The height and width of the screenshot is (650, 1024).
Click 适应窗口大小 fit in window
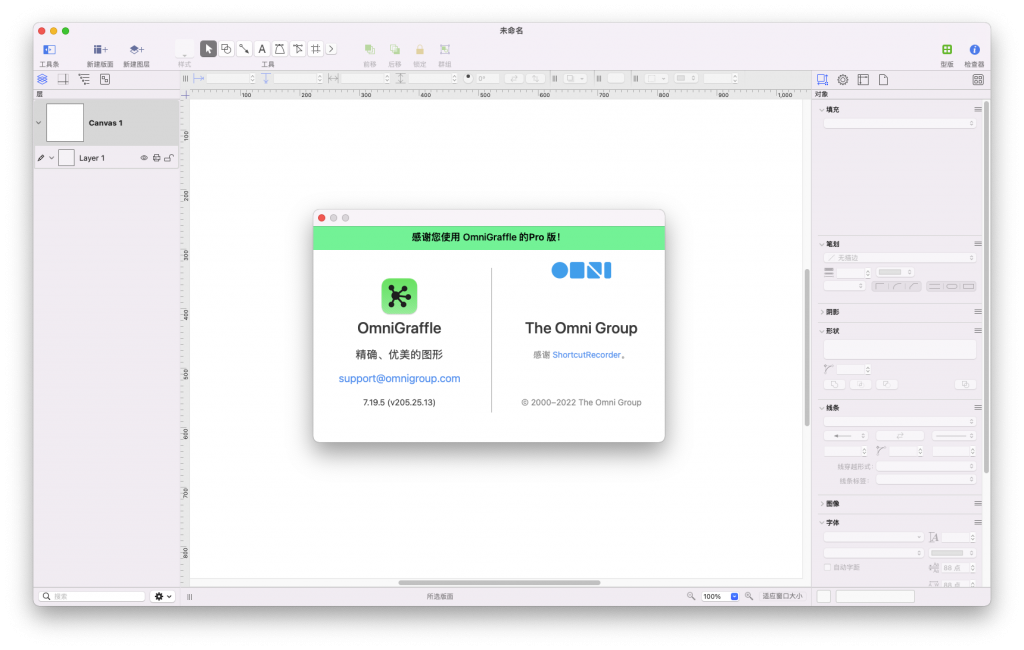tap(782, 596)
